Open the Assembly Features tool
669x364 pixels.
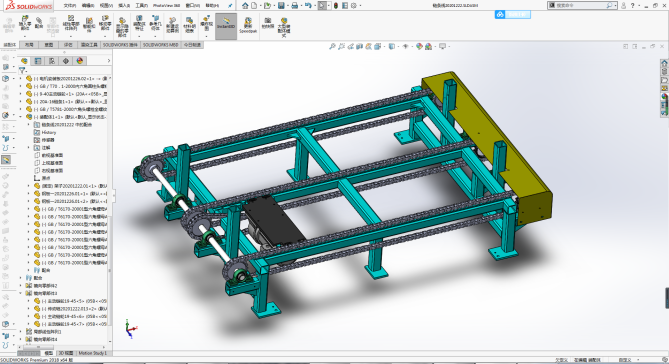tap(139, 18)
